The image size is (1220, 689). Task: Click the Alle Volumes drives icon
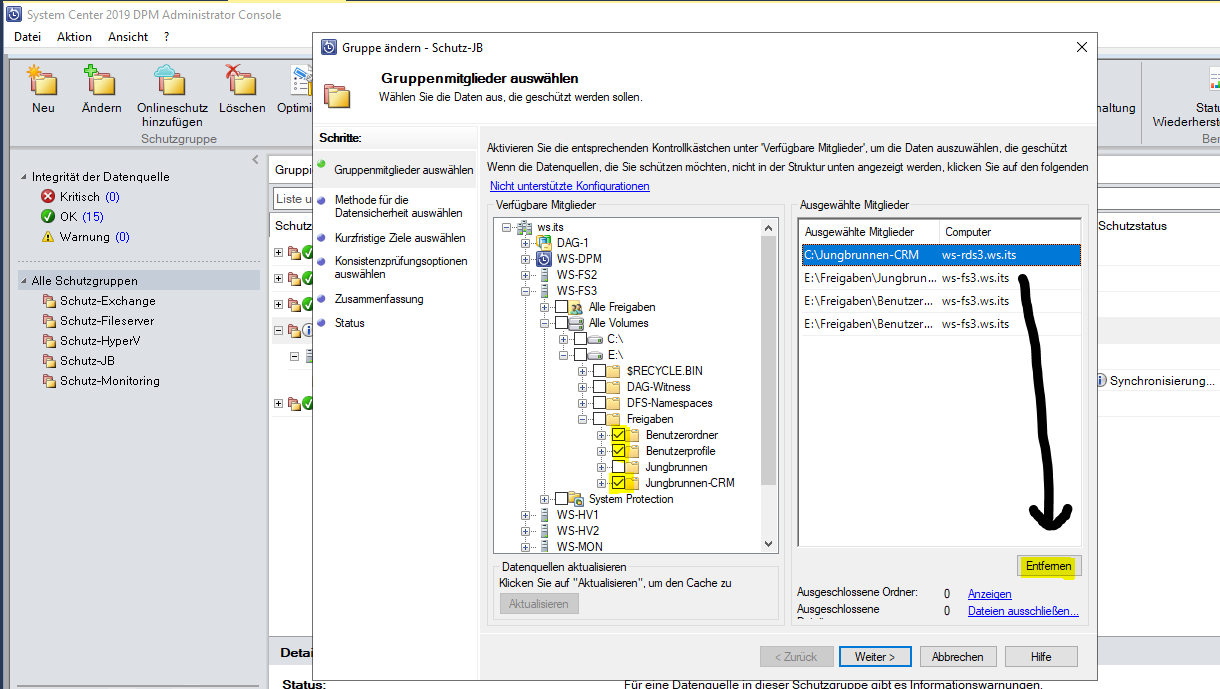click(576, 323)
